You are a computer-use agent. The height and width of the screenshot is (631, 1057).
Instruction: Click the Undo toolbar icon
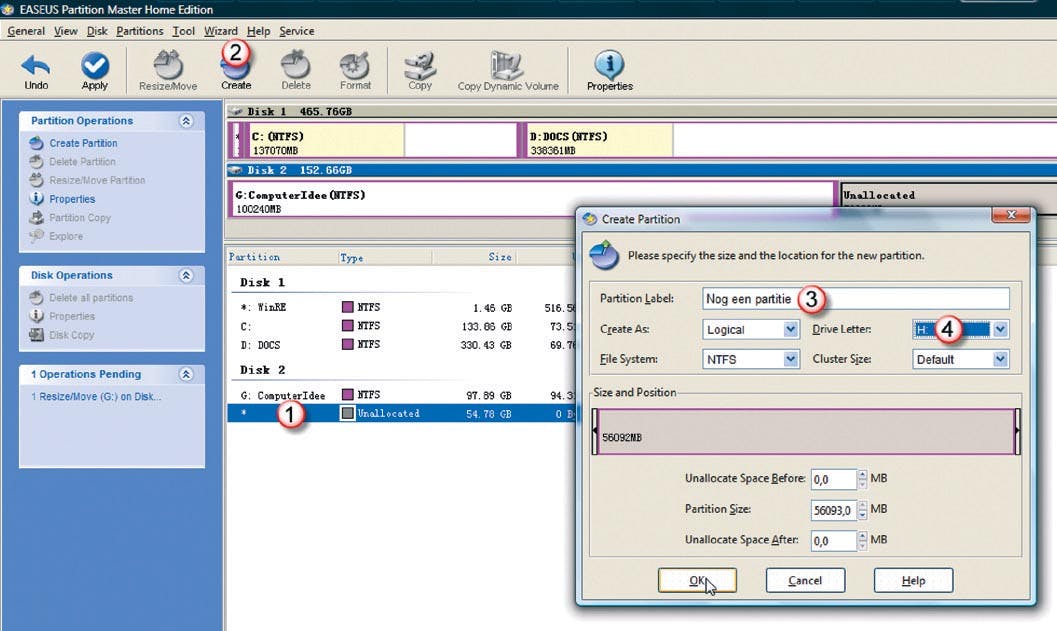click(36, 66)
